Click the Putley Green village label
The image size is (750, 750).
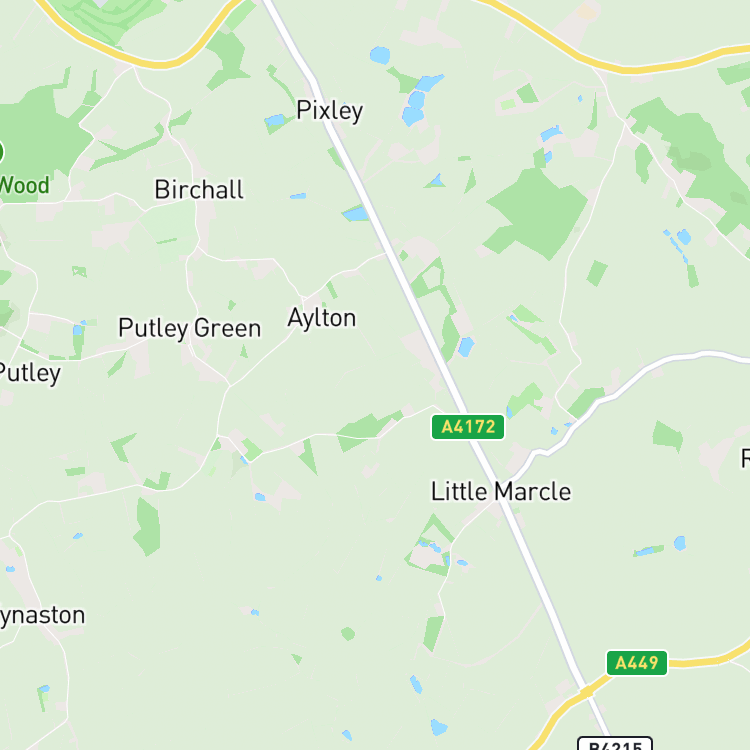190,329
